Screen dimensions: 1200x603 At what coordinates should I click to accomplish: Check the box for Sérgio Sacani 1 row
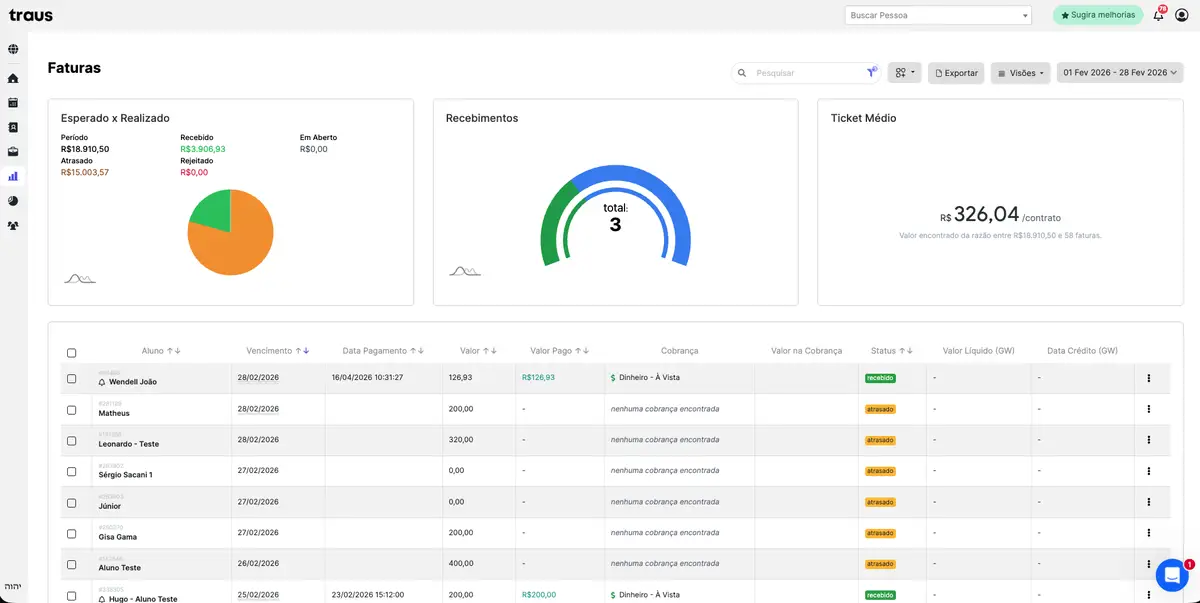71,472
